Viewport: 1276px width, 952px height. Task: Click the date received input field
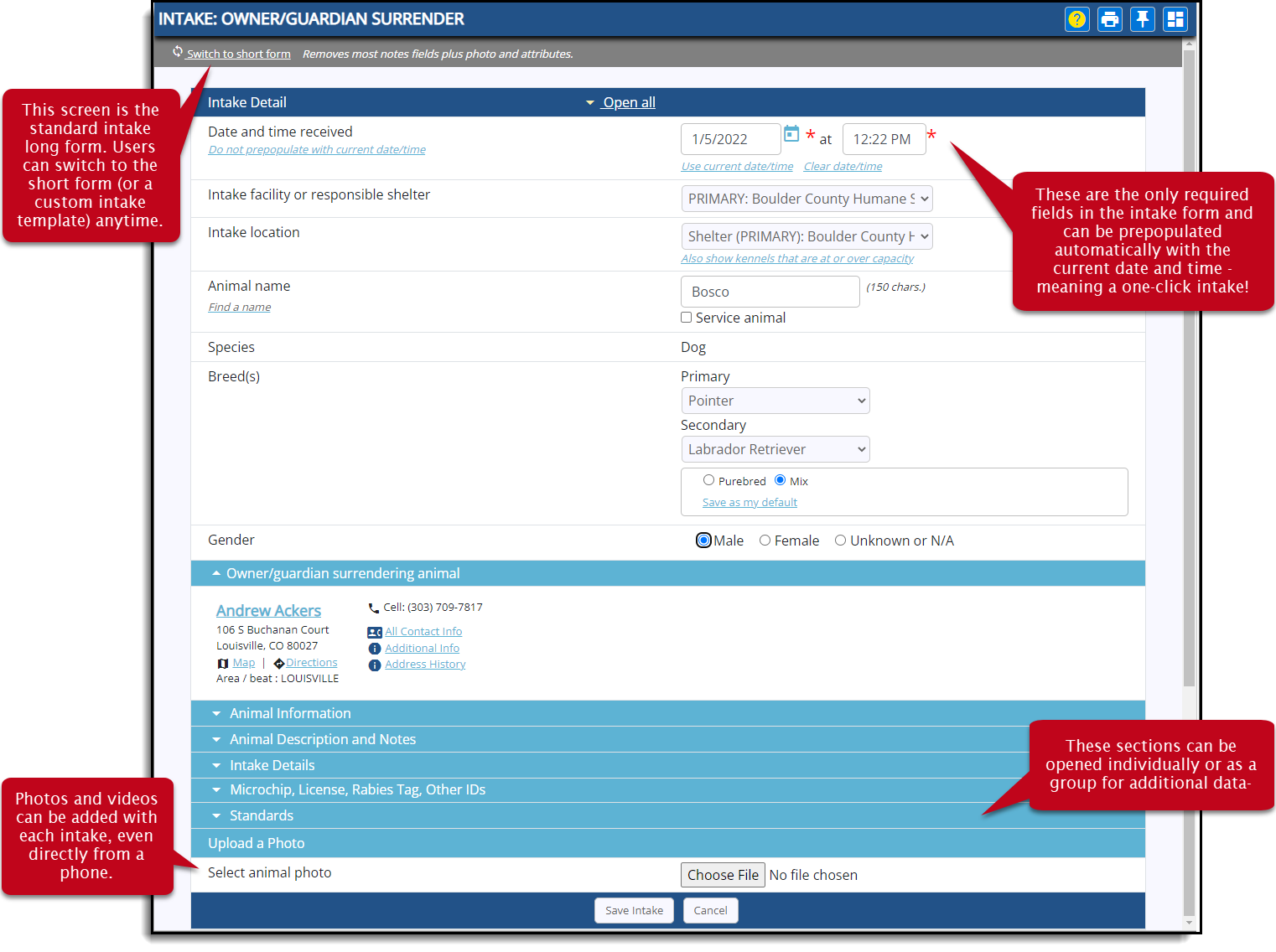pyautogui.click(x=731, y=139)
